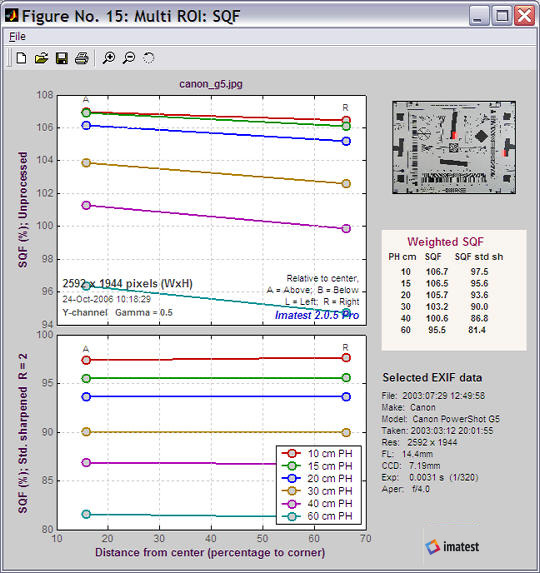Viewport: 540px width, 573px height.
Task: Click the test chart thumbnail image
Action: coord(454,147)
